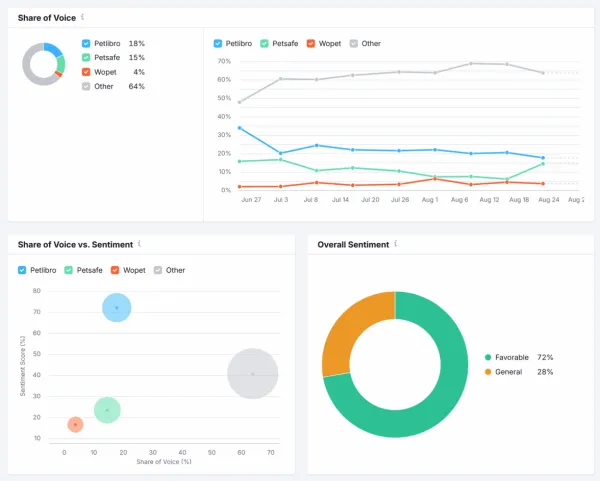Image resolution: width=600 pixels, height=481 pixels.
Task: Toggle Other checkbox in legend at 64%
Action: 86,86
